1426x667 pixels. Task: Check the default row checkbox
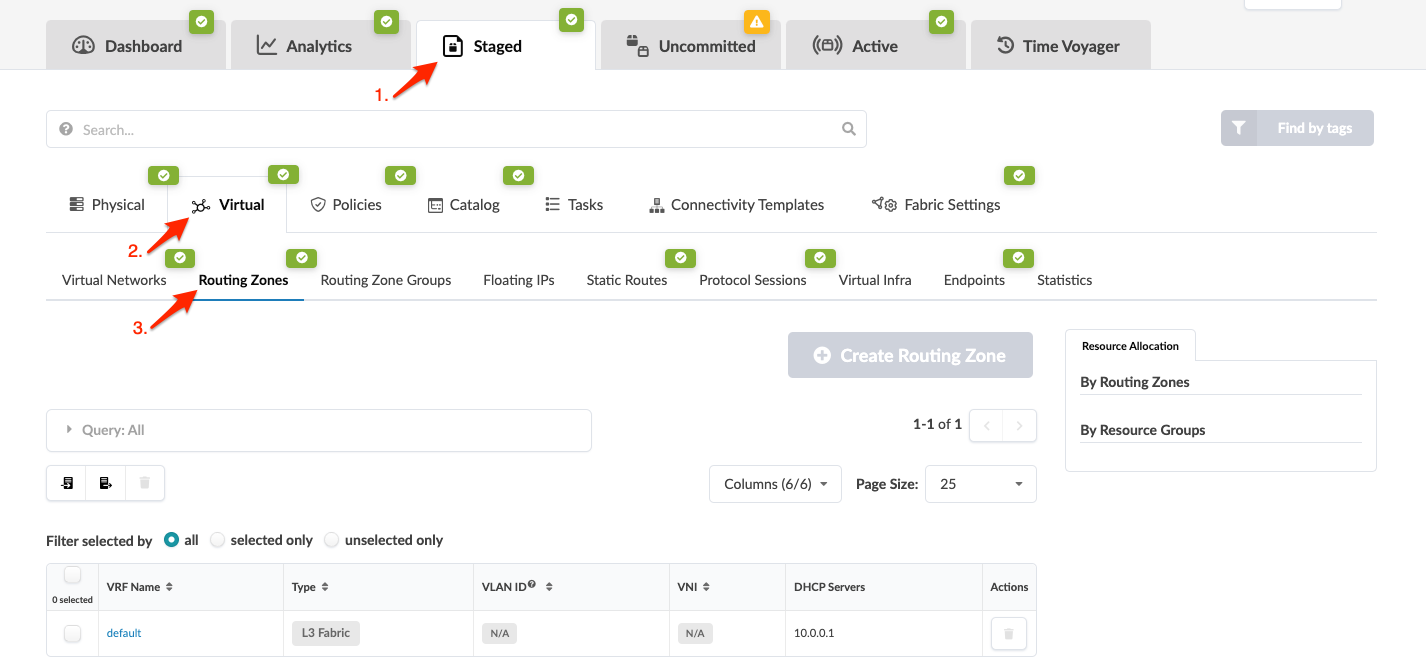[x=72, y=633]
